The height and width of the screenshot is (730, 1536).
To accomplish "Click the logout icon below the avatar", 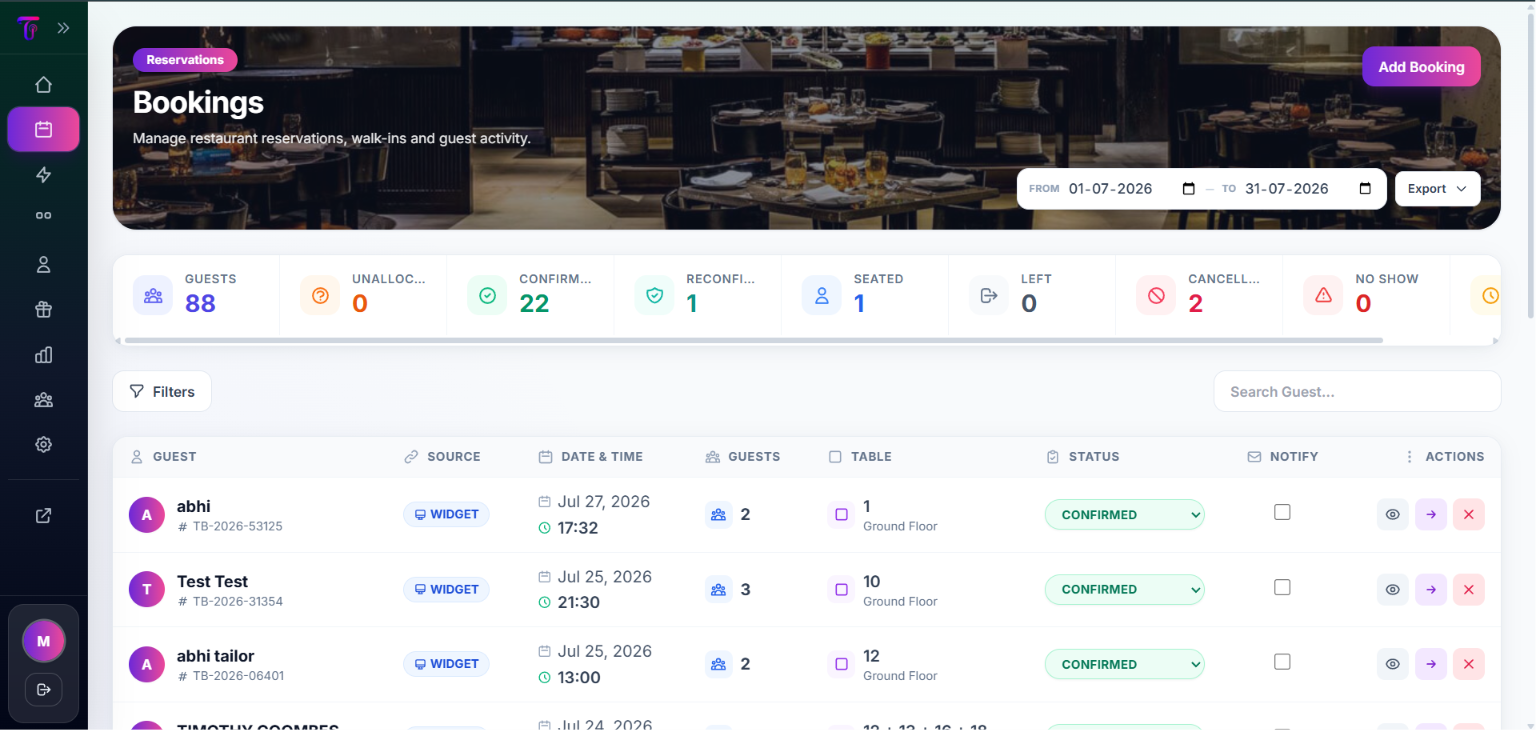I will 44,689.
